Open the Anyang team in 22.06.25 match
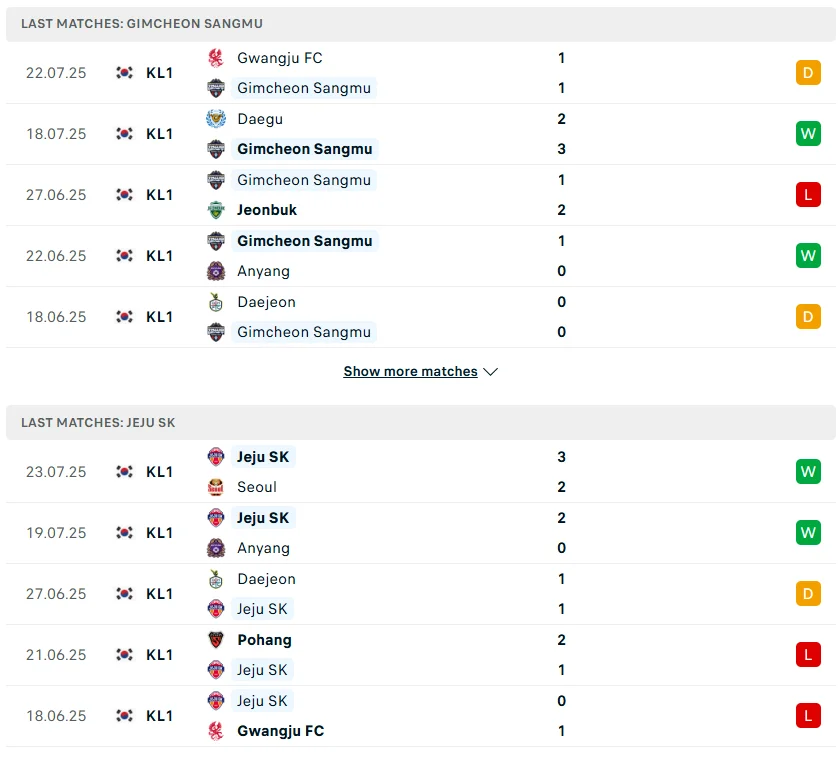The image size is (838, 761). tap(263, 271)
